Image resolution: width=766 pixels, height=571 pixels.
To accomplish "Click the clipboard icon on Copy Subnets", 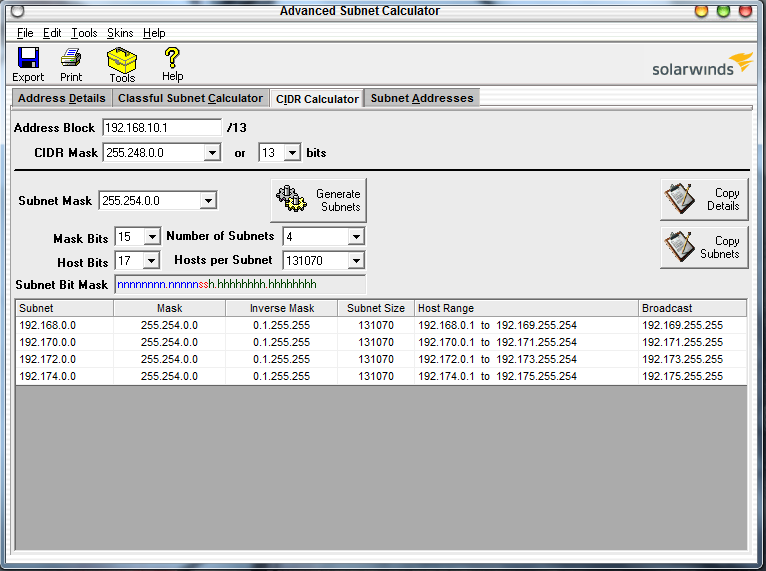I will pyautogui.click(x=679, y=246).
